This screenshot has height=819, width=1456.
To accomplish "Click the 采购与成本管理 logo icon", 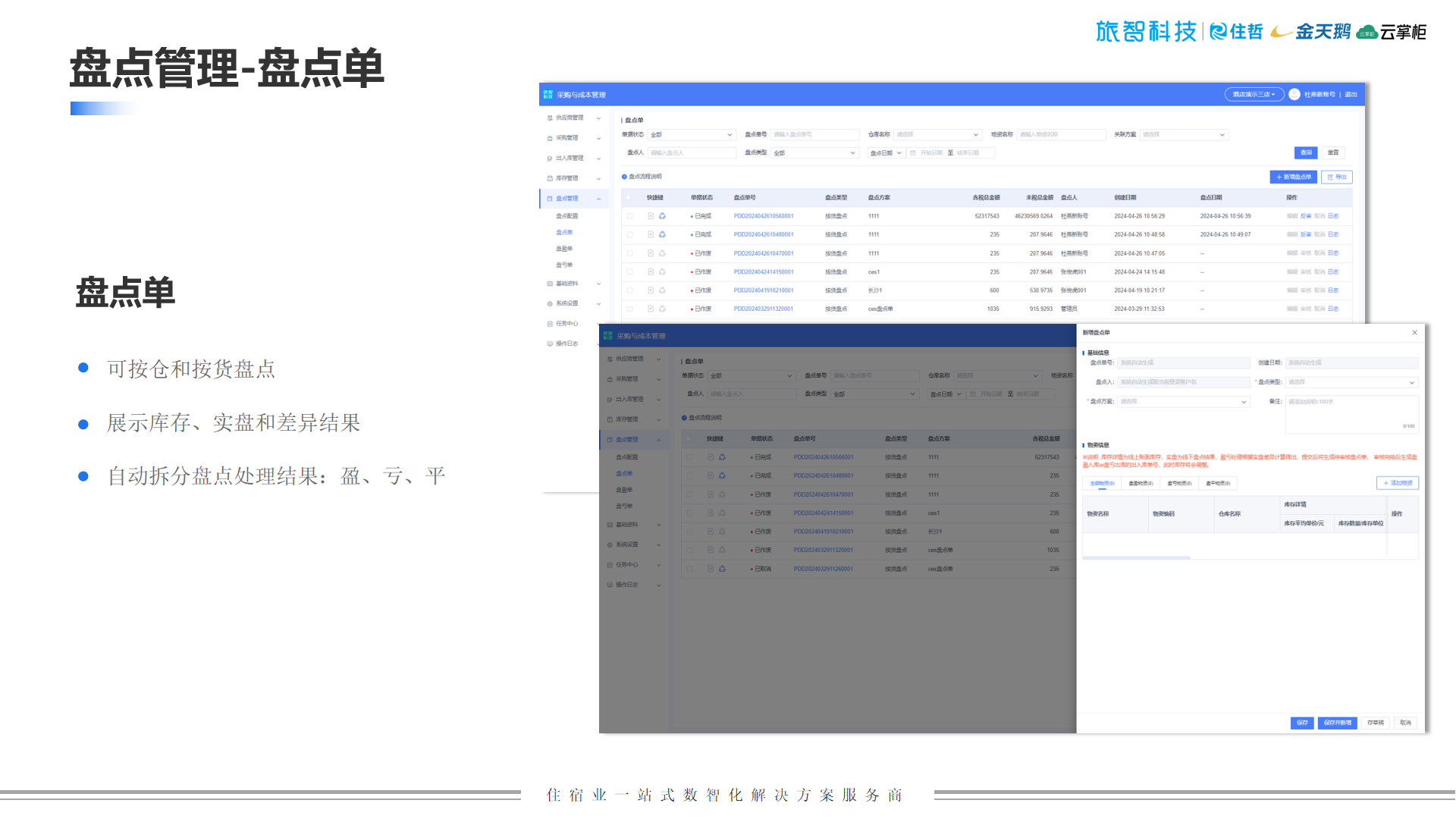I will click(x=548, y=95).
